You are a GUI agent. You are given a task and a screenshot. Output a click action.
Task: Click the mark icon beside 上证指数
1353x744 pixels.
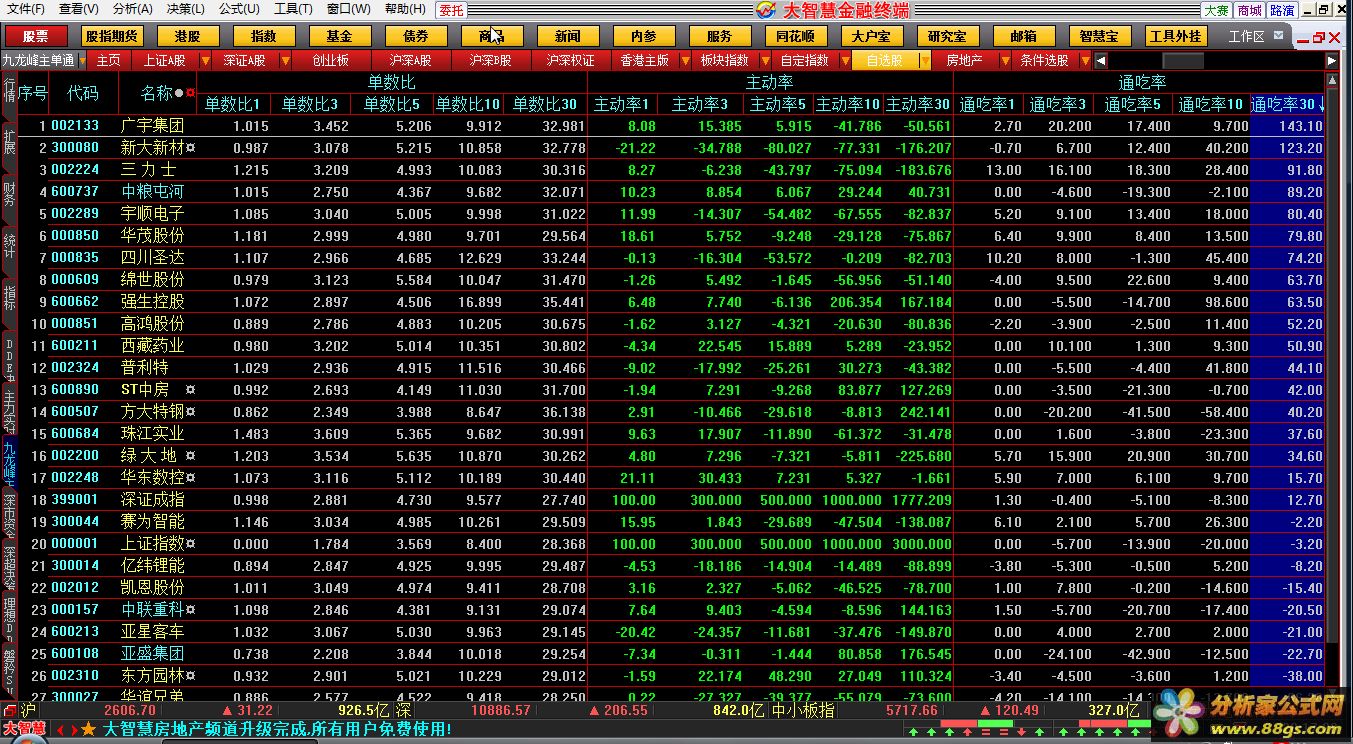tap(190, 544)
